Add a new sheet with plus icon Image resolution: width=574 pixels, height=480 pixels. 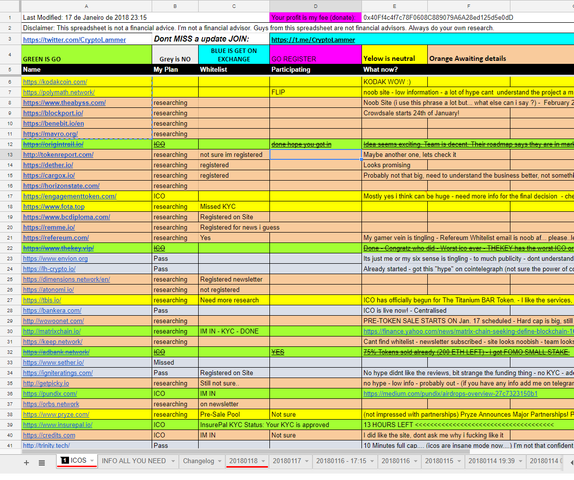[26, 463]
